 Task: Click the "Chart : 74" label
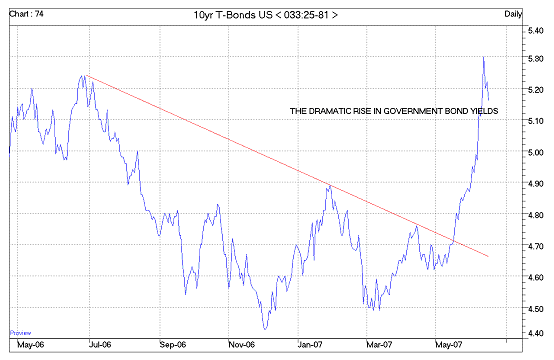[x=26, y=14]
